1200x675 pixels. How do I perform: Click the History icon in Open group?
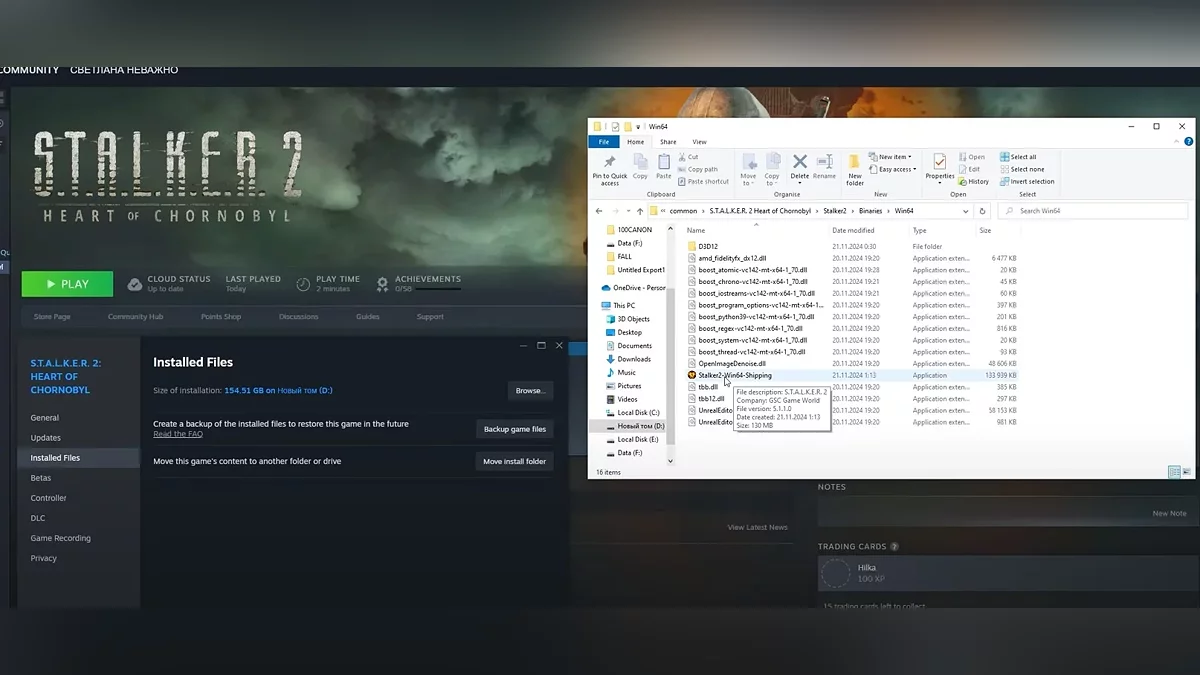973,181
